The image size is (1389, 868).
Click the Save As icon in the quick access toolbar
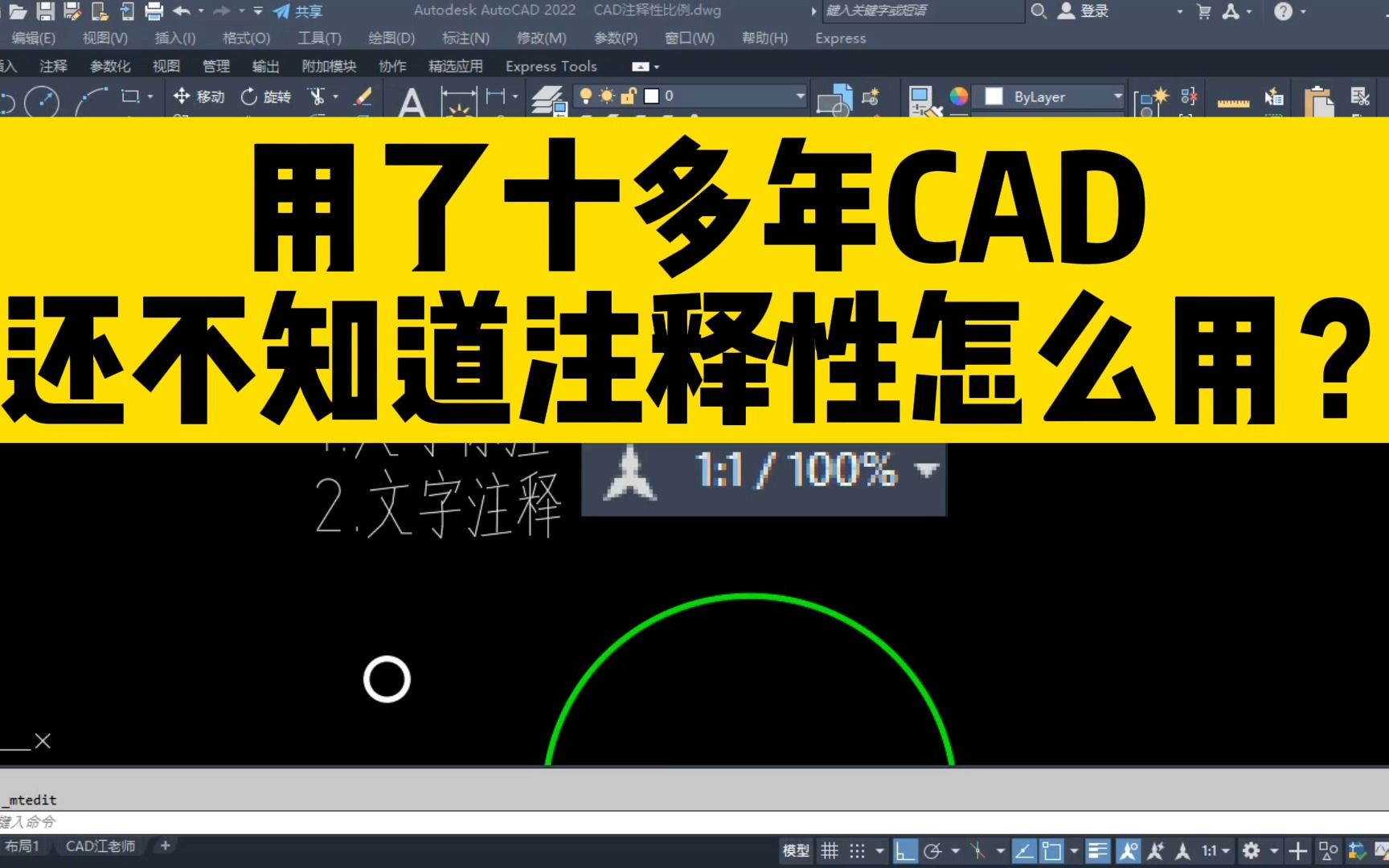(72, 11)
